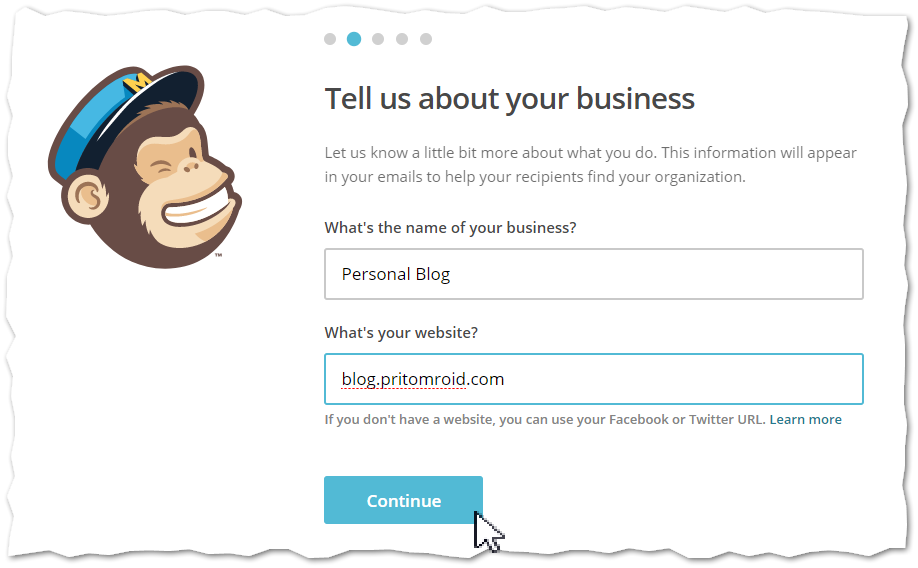Click the yellow M badge on Freddie's hat
Viewport: 918px width, 568px height.
point(138,81)
